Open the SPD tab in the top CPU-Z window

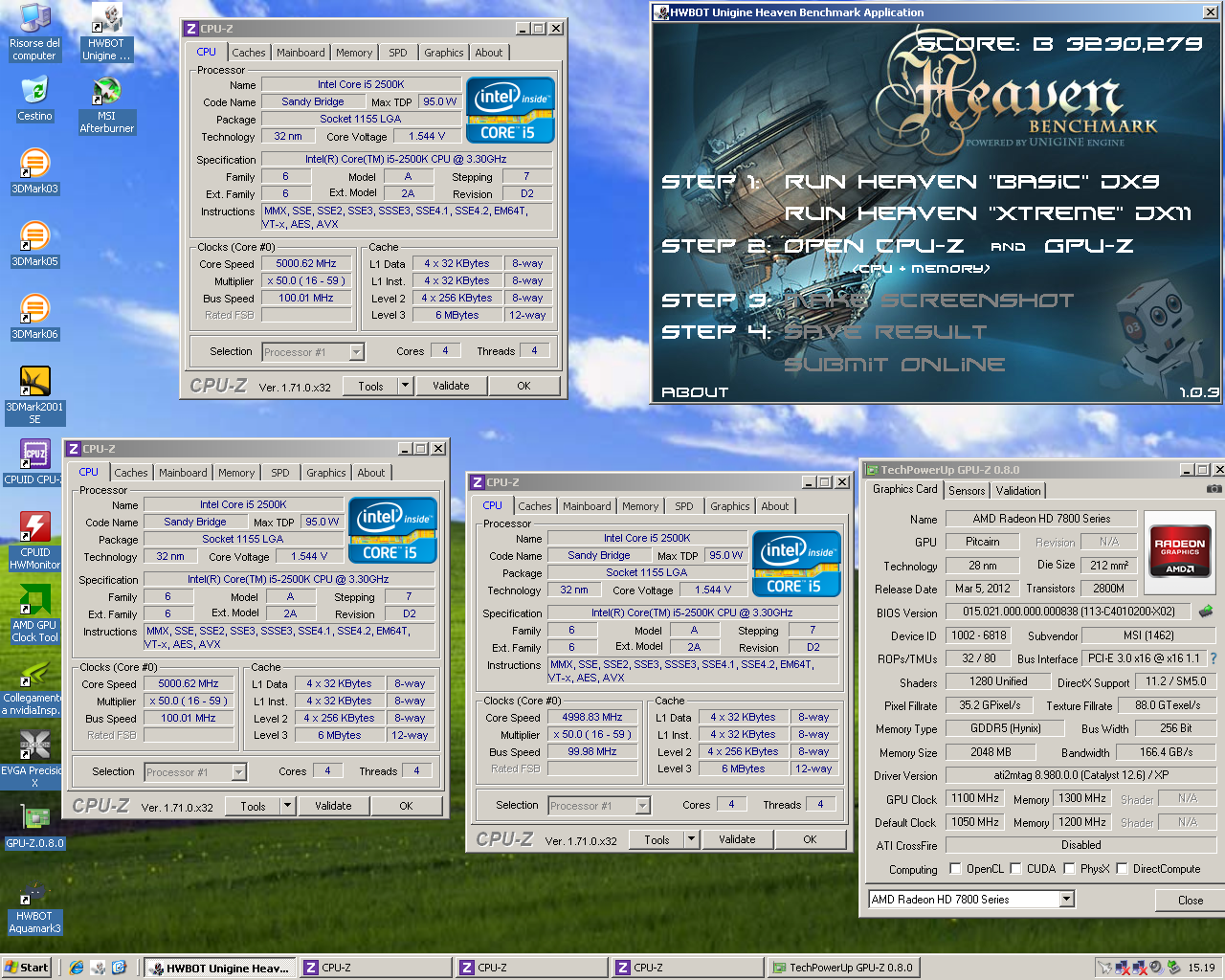point(398,53)
